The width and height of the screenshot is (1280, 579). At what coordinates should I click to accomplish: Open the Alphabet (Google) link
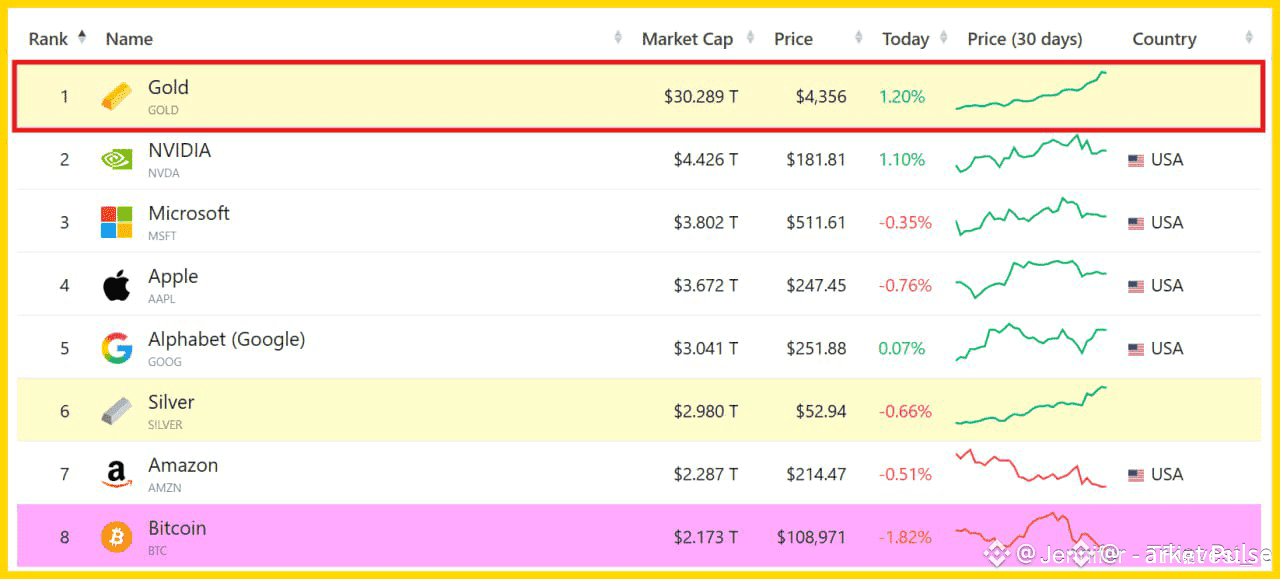tap(226, 339)
